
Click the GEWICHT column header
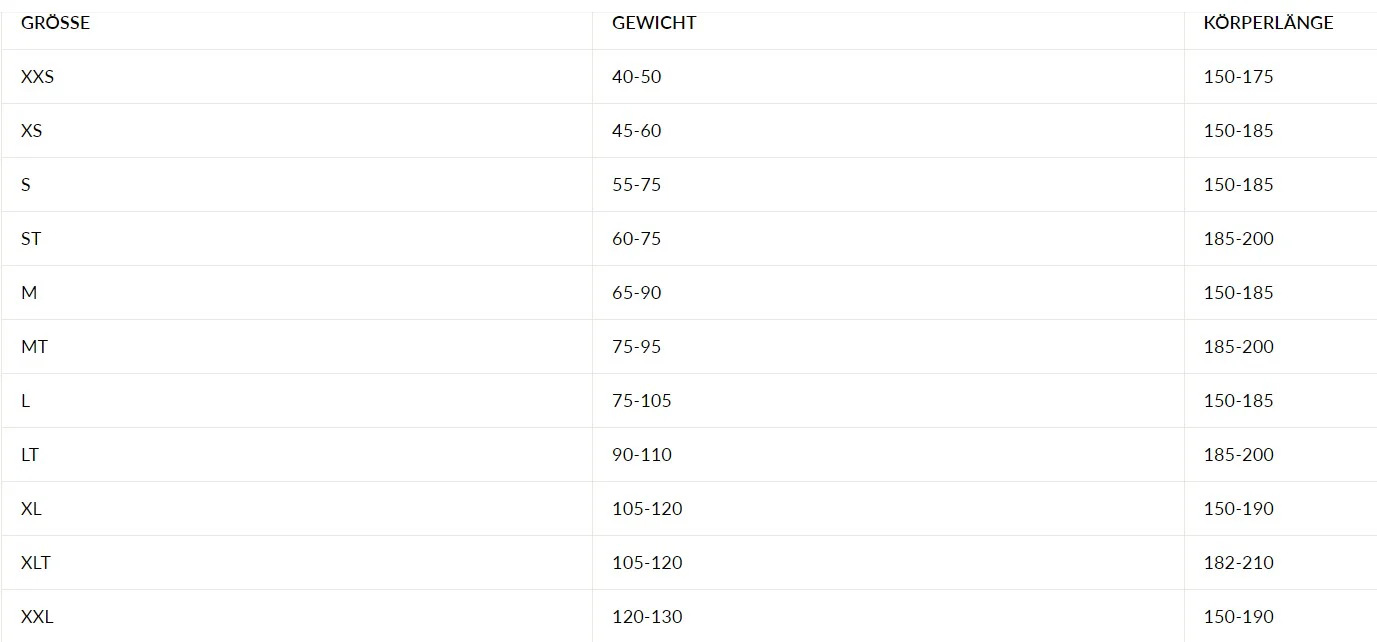click(654, 23)
